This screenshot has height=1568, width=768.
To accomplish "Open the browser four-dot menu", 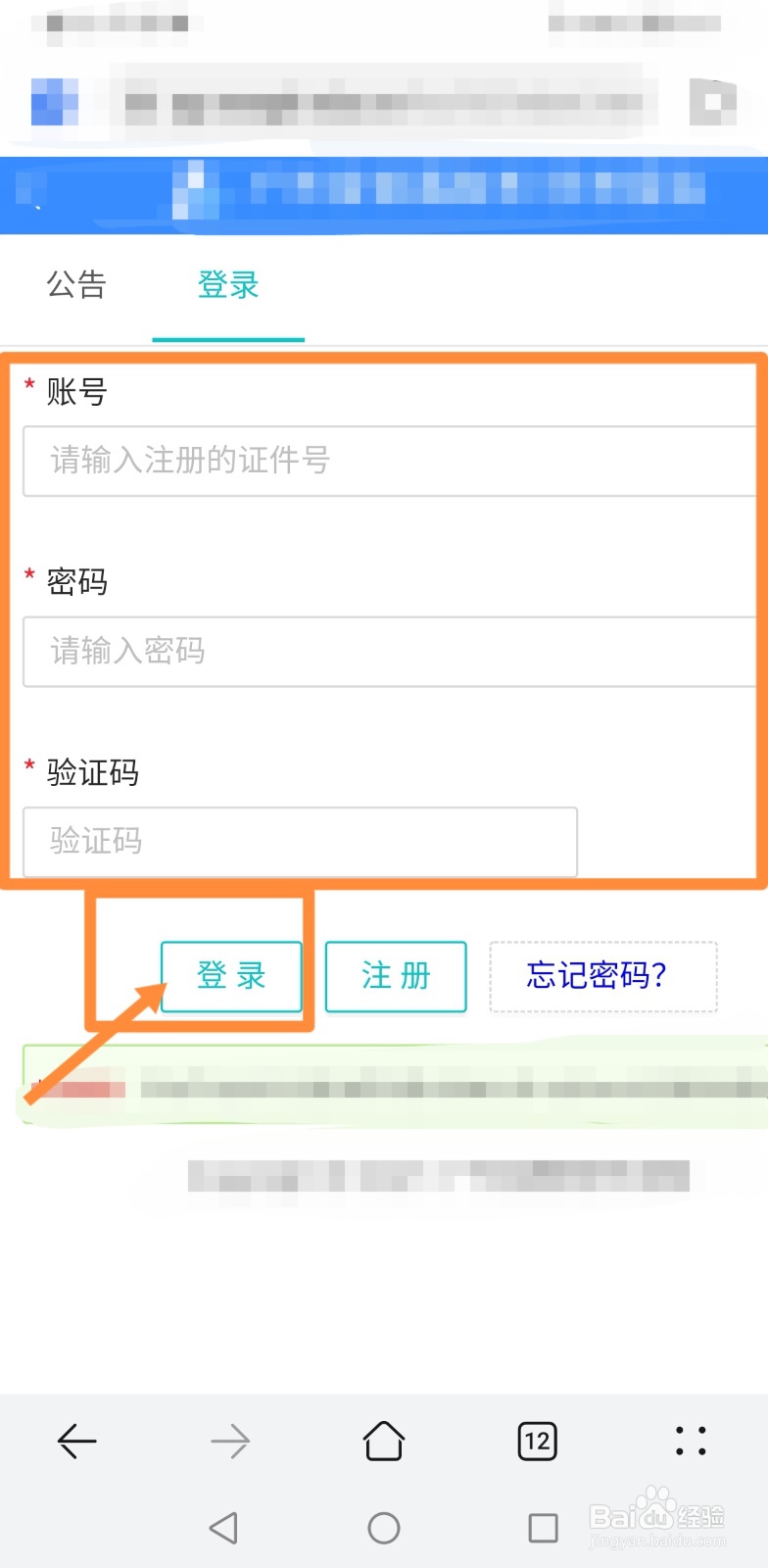I will [691, 1442].
